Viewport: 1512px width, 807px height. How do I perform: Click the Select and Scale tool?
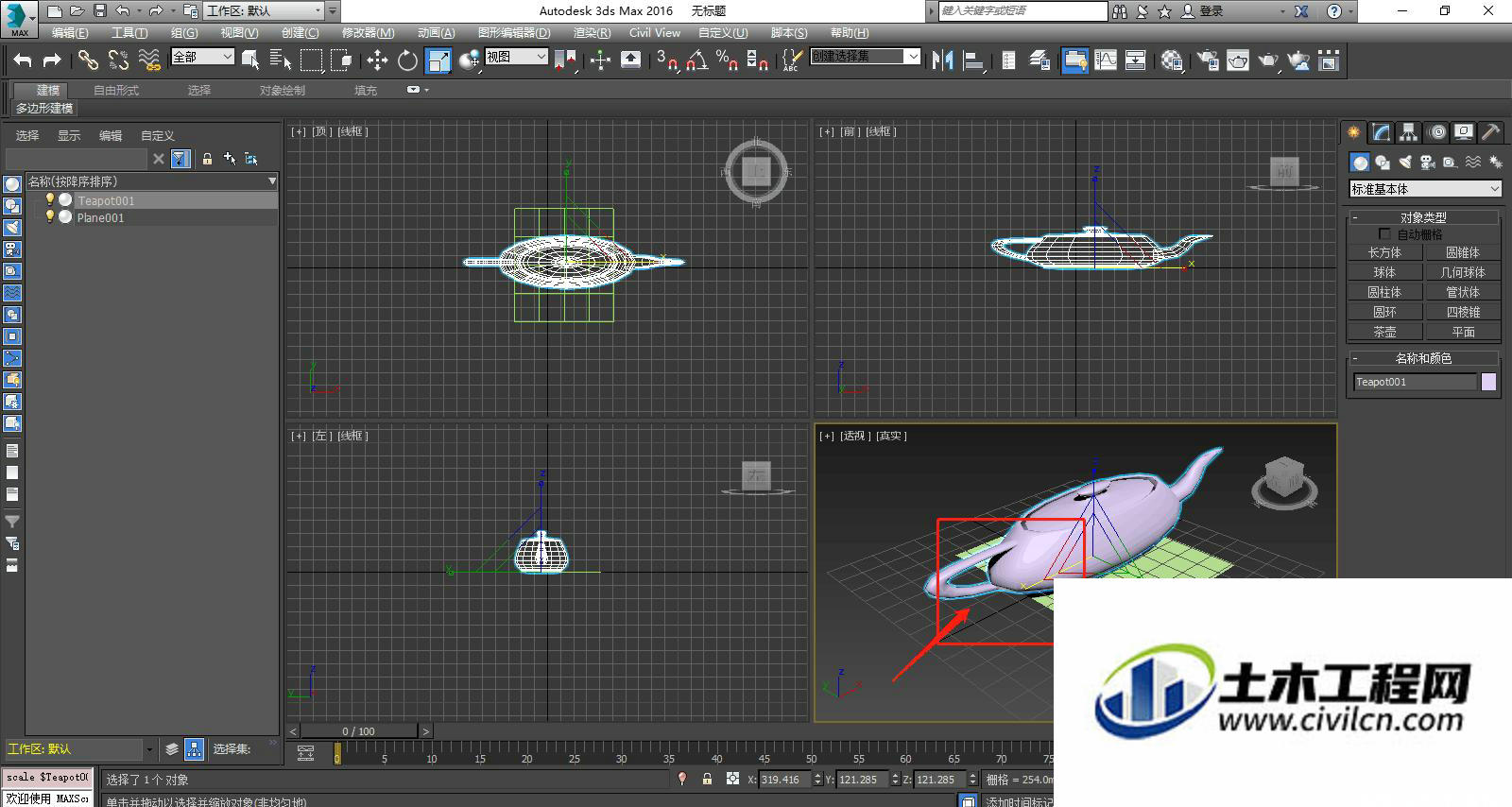pyautogui.click(x=438, y=60)
